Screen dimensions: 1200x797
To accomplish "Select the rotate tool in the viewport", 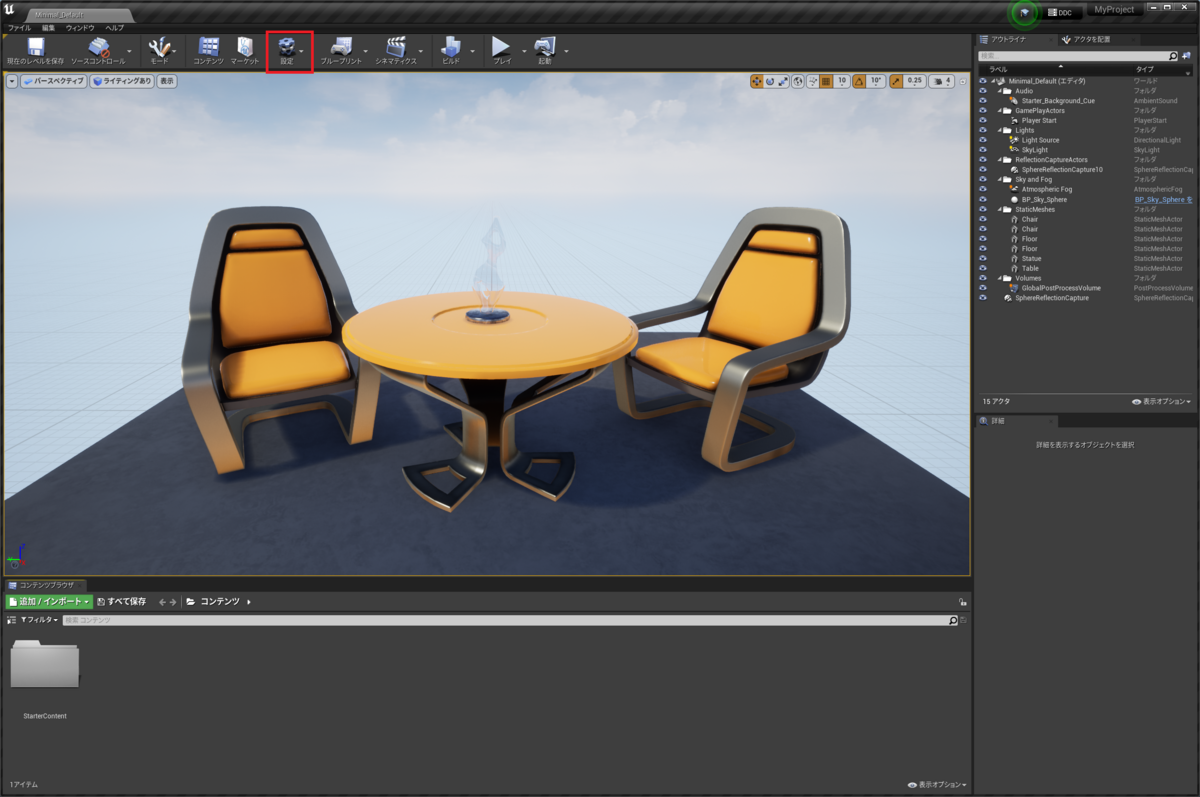I will [x=771, y=81].
